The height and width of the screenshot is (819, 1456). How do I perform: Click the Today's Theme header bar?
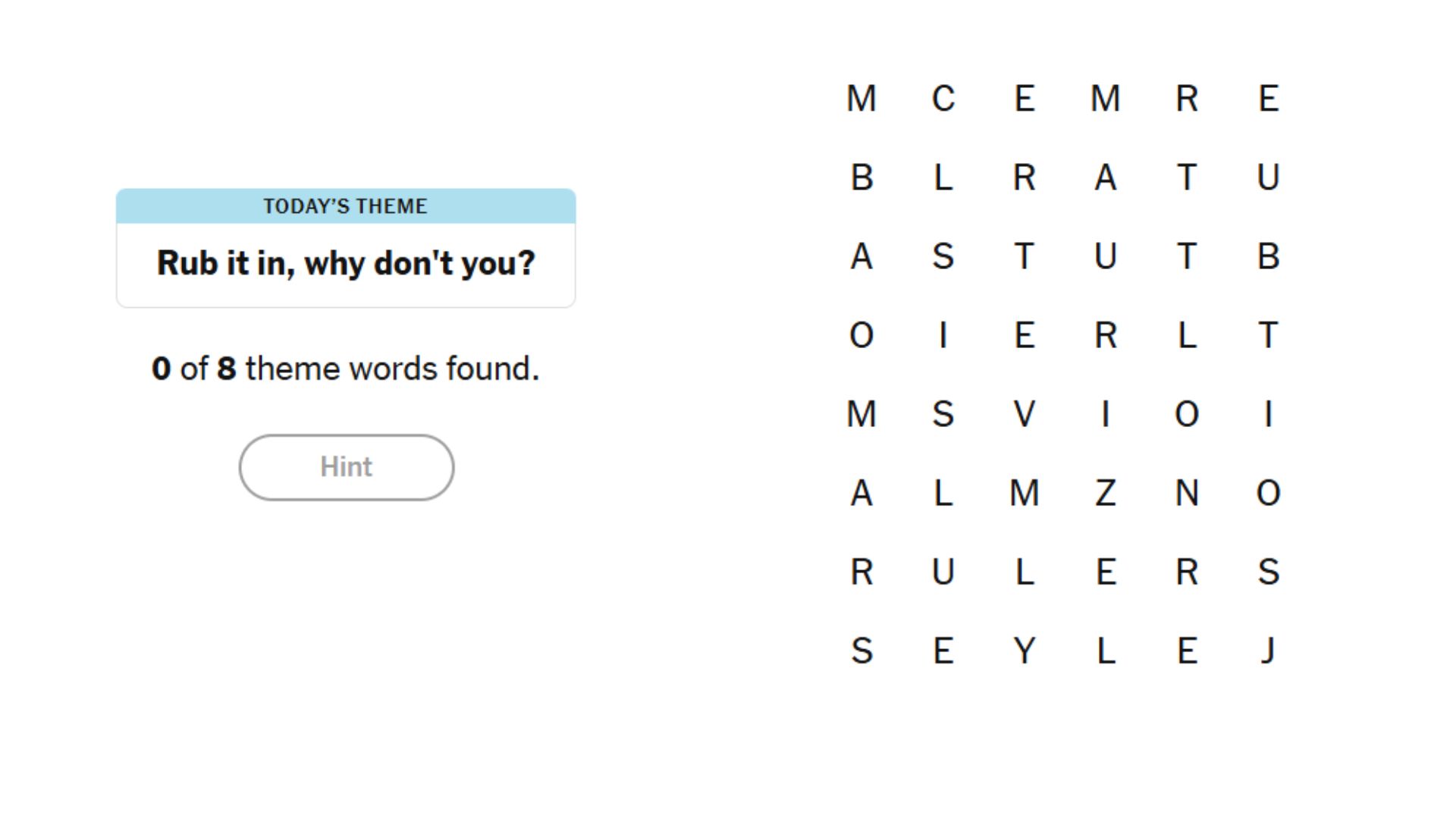[x=346, y=206]
